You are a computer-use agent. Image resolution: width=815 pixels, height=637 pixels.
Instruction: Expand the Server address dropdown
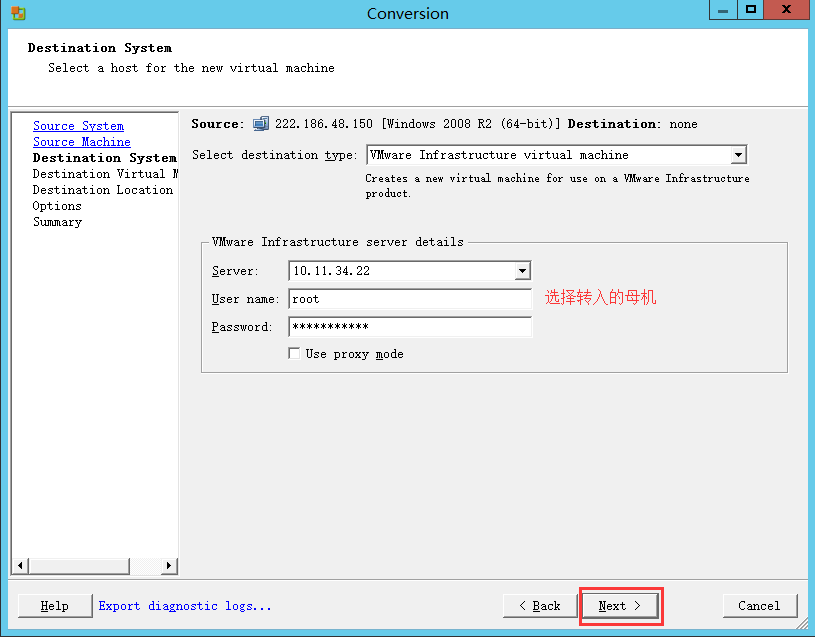tap(522, 271)
